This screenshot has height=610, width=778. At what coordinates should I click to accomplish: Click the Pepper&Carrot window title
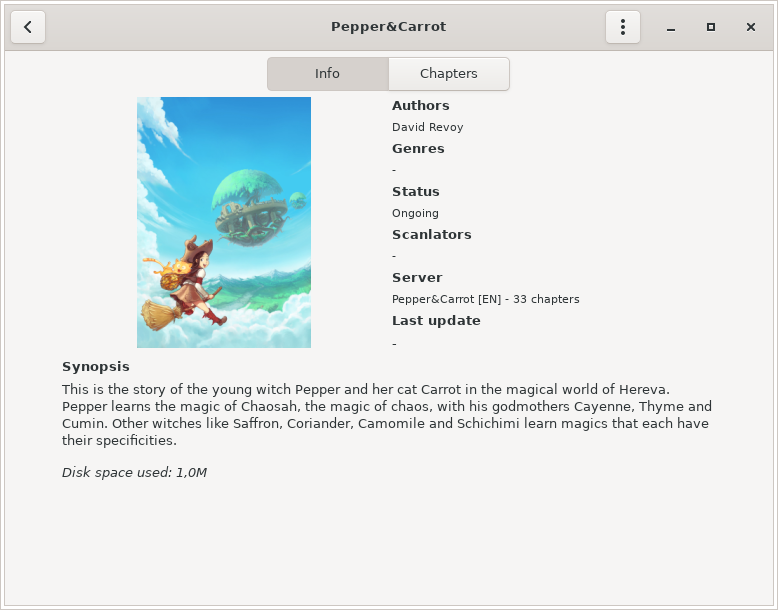pos(389,27)
